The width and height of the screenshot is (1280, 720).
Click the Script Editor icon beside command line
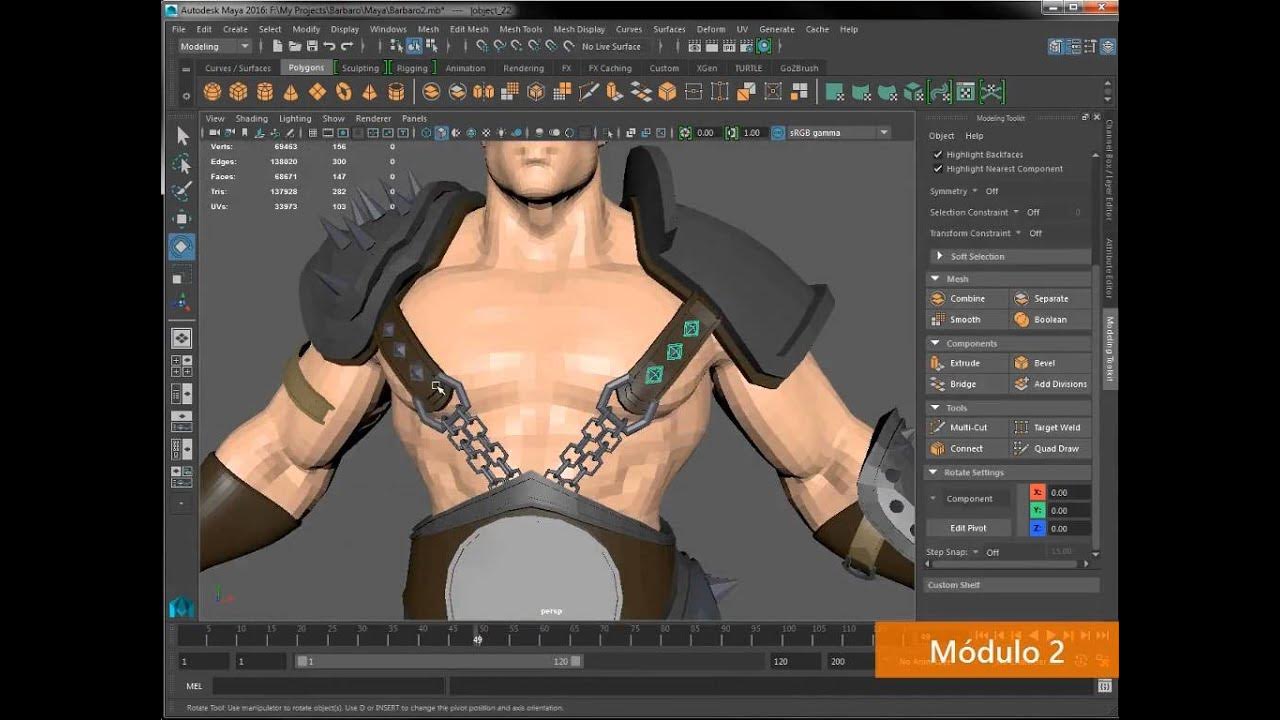[x=1104, y=686]
